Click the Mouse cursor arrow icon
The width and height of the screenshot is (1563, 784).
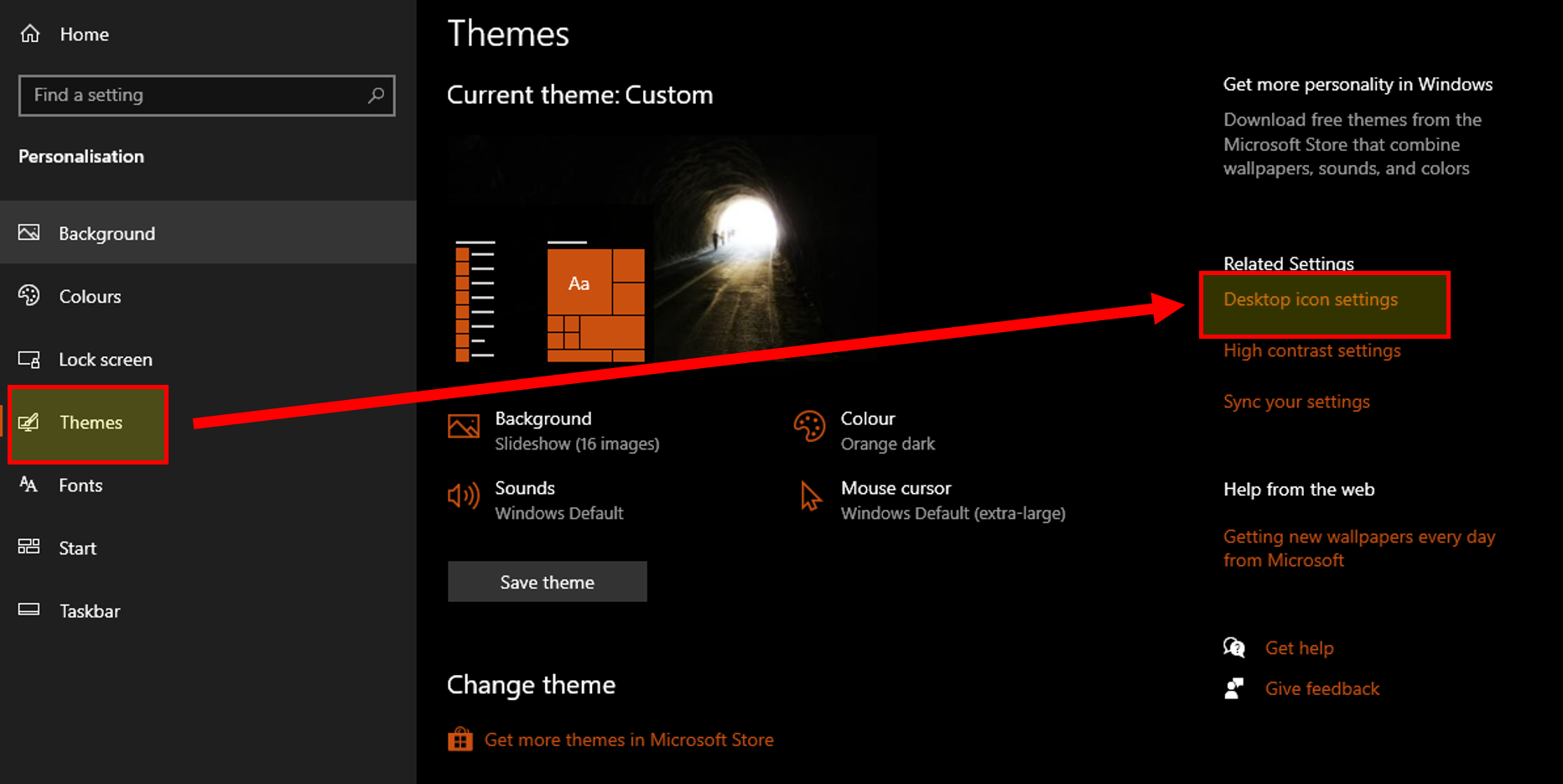coord(810,496)
